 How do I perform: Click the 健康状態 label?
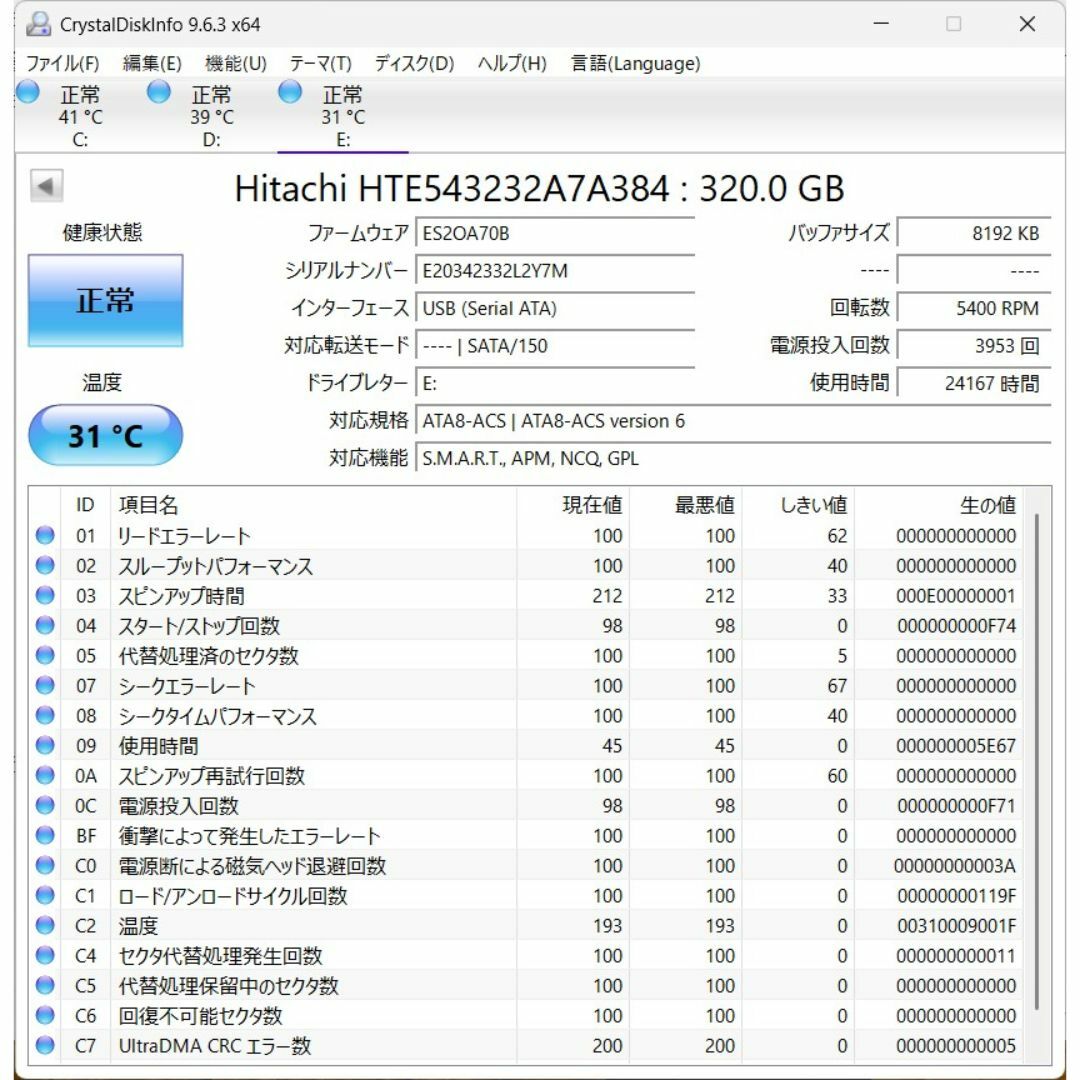coord(102,233)
